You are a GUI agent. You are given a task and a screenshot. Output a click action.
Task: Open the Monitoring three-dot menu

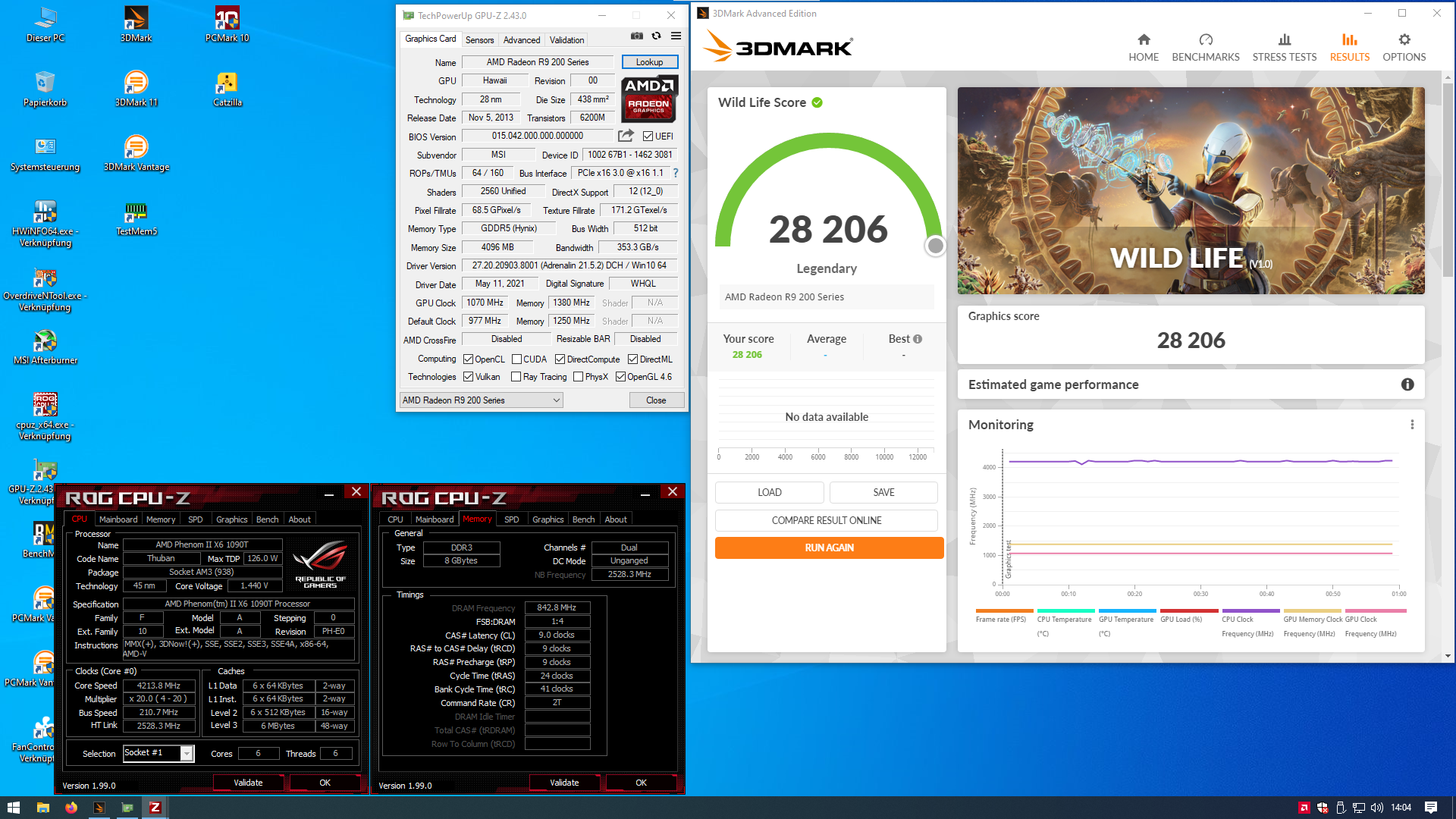1412,425
